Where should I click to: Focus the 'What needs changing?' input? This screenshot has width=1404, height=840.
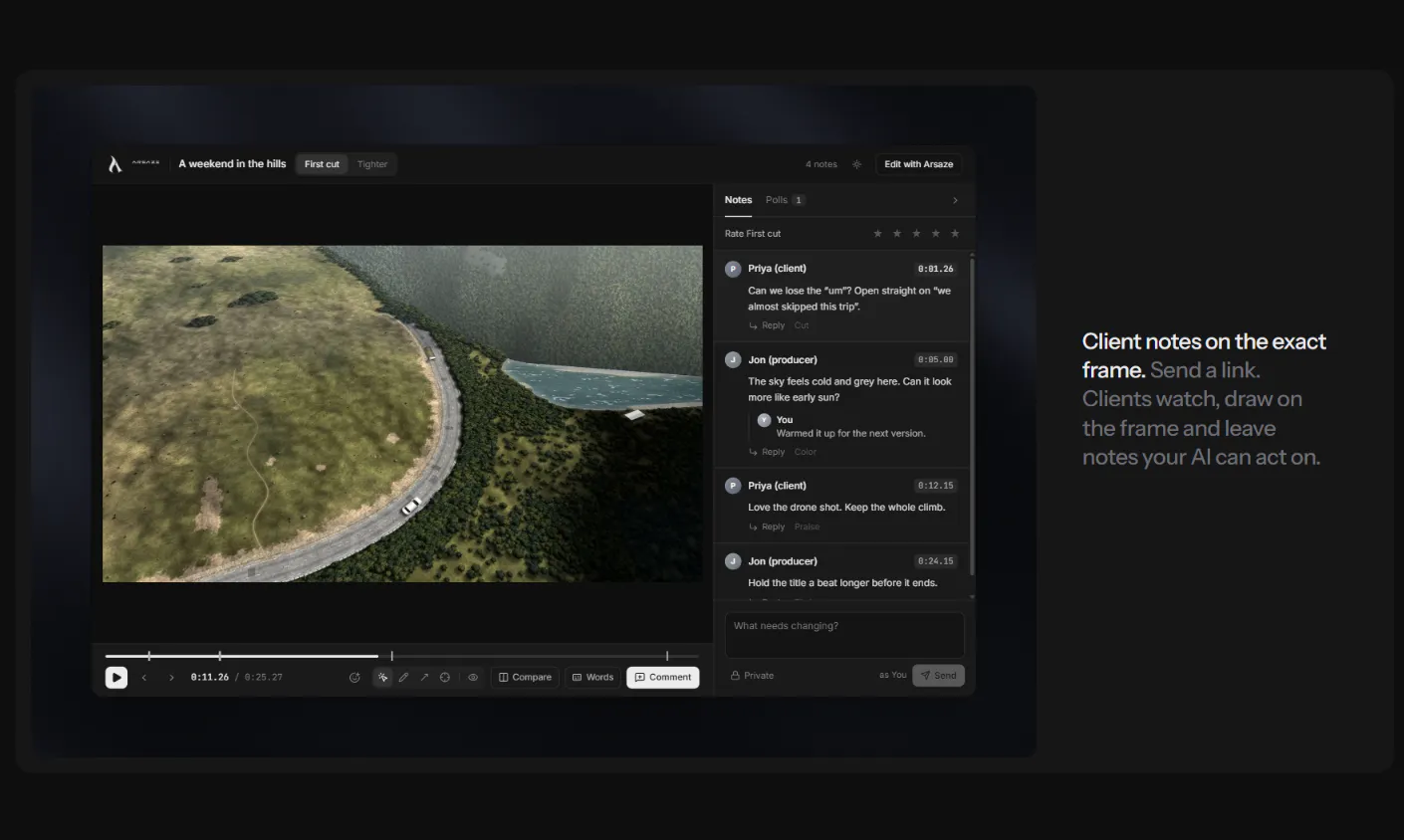point(844,635)
